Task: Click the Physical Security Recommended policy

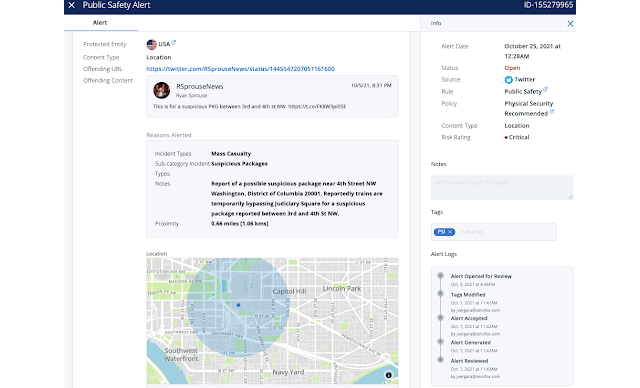Action: (529, 109)
